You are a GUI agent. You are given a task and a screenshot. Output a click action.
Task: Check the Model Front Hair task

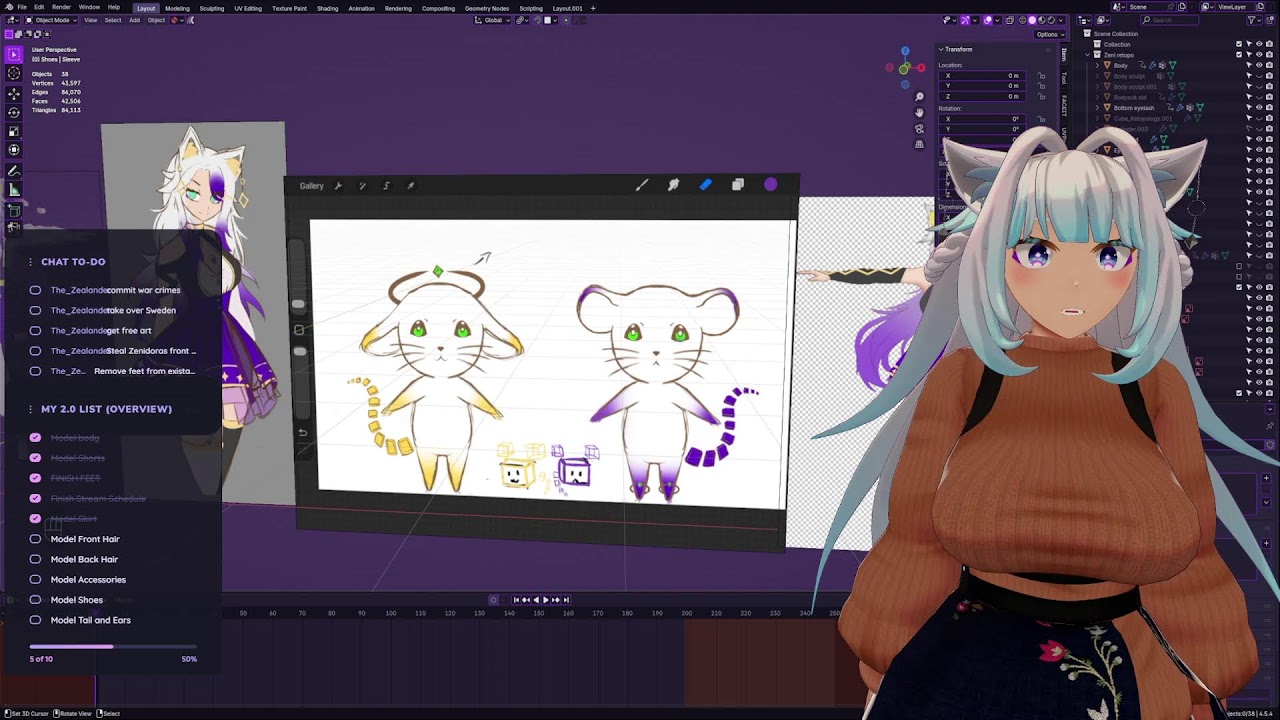point(35,539)
